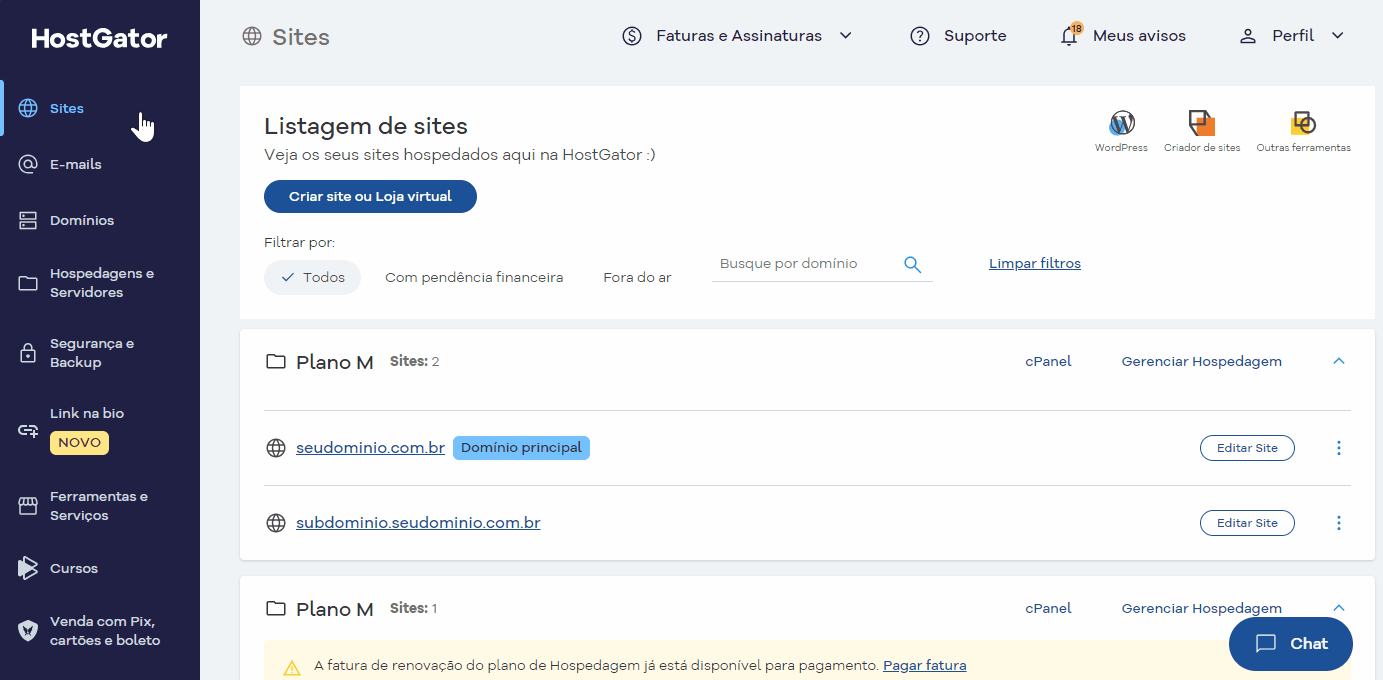Click the NOVO badge under Link na bio
1383x680 pixels.
tap(79, 443)
